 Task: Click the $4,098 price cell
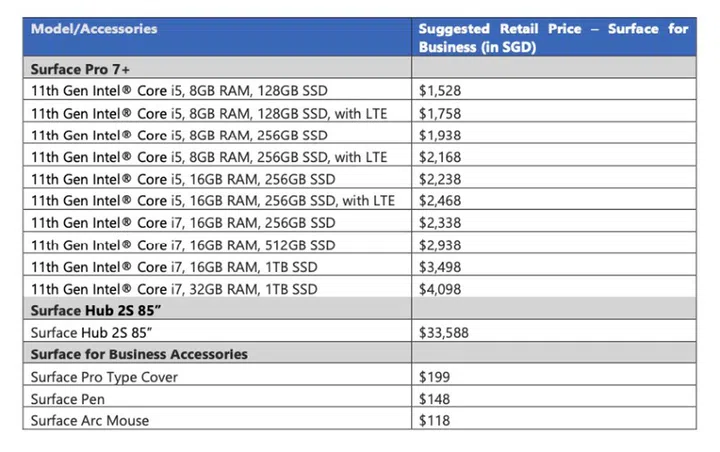pos(441,289)
